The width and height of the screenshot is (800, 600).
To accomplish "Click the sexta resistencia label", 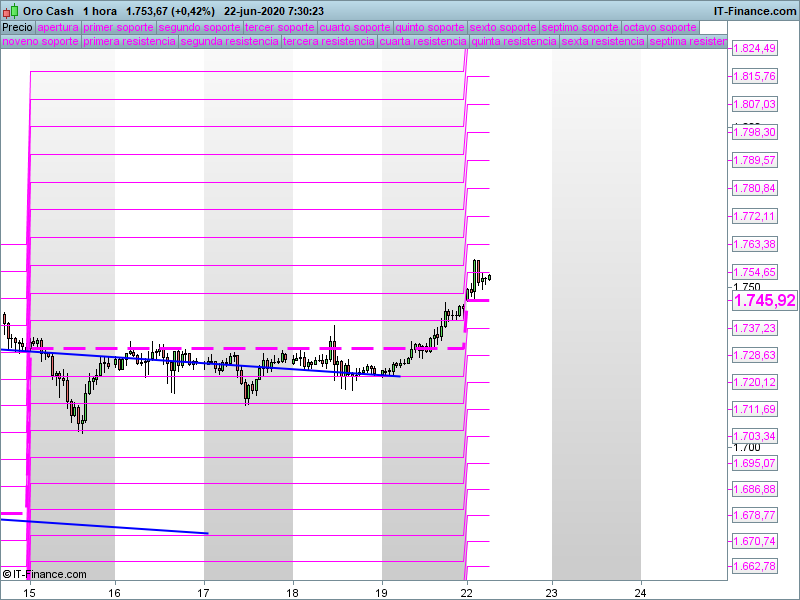I will click(x=602, y=42).
